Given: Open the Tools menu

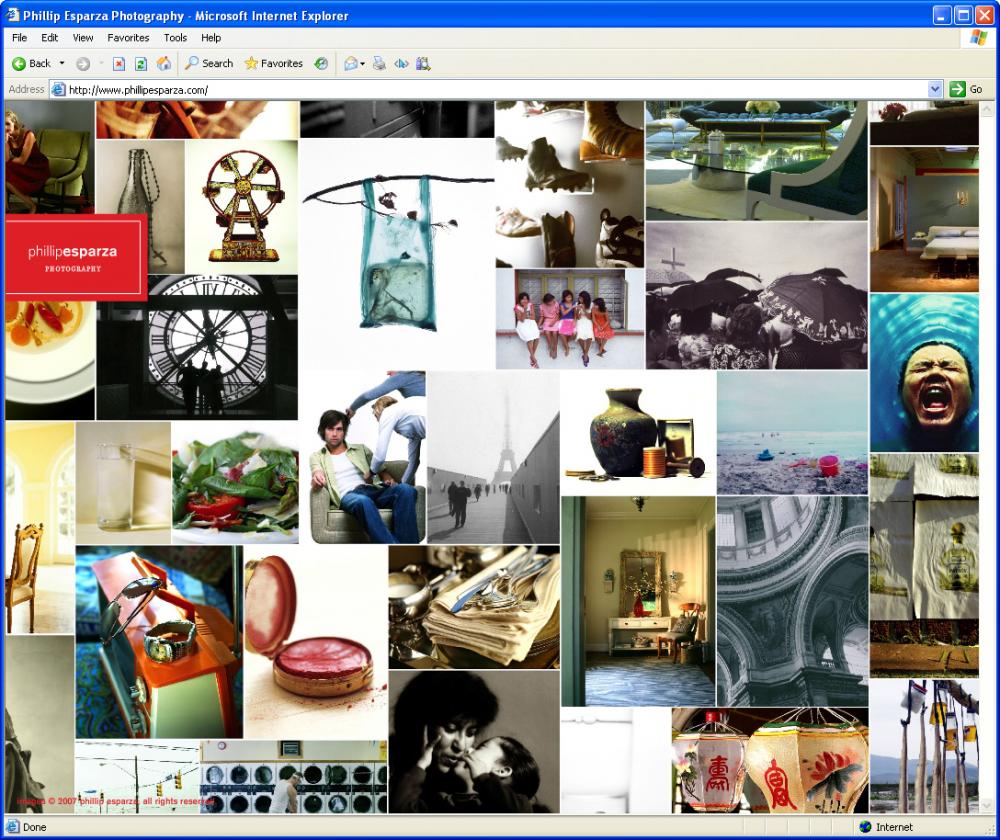Looking at the screenshot, I should click(175, 38).
